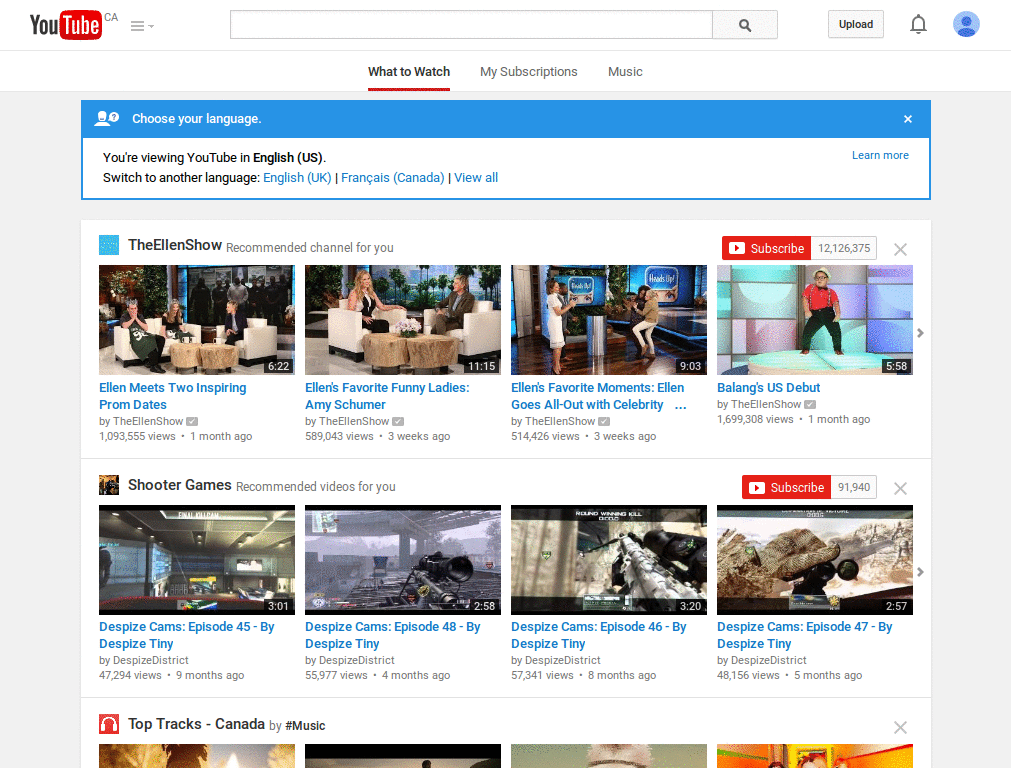Open DespizeDistrict channel under Episode 47

769,661
